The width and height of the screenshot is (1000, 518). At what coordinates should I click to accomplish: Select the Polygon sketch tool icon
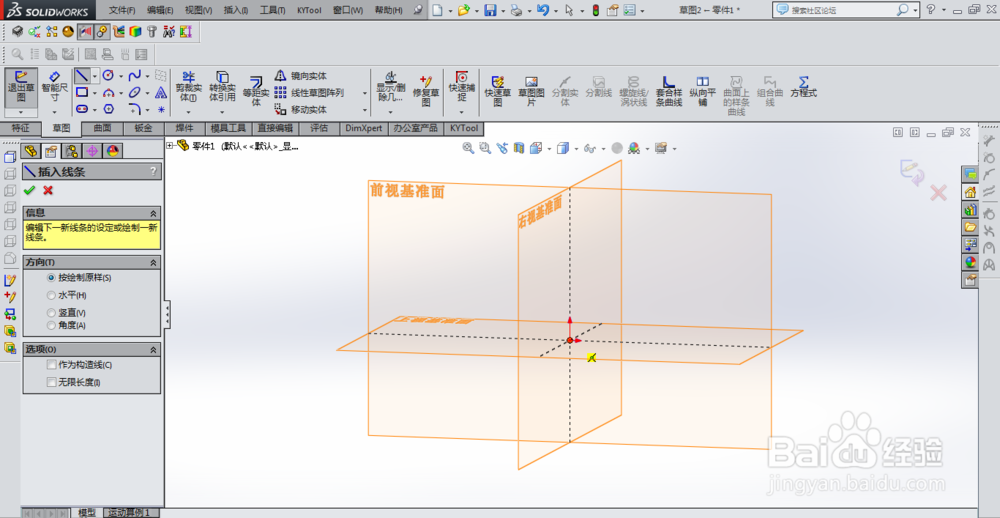(x=108, y=109)
